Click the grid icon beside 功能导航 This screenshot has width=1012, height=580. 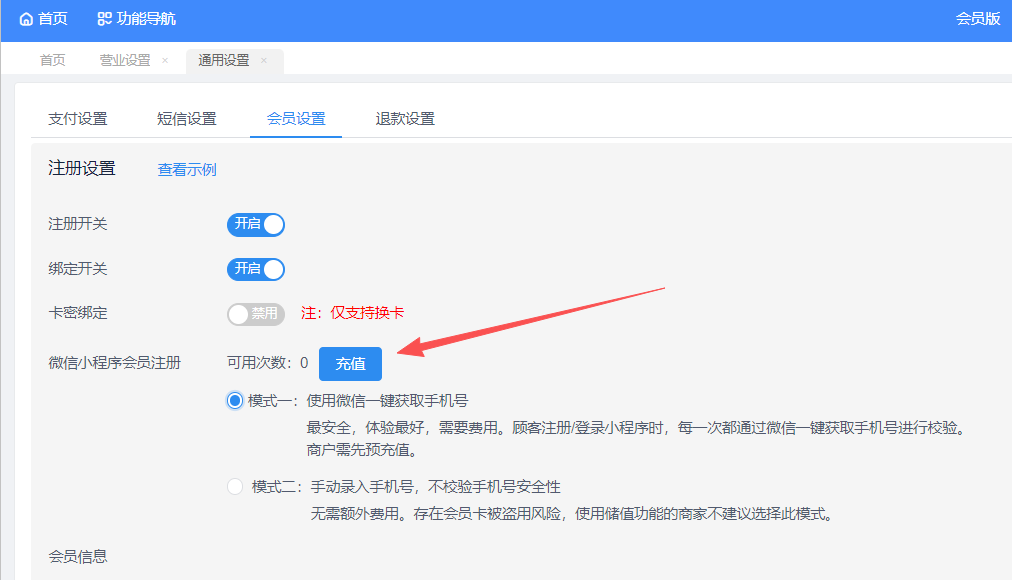click(x=104, y=19)
